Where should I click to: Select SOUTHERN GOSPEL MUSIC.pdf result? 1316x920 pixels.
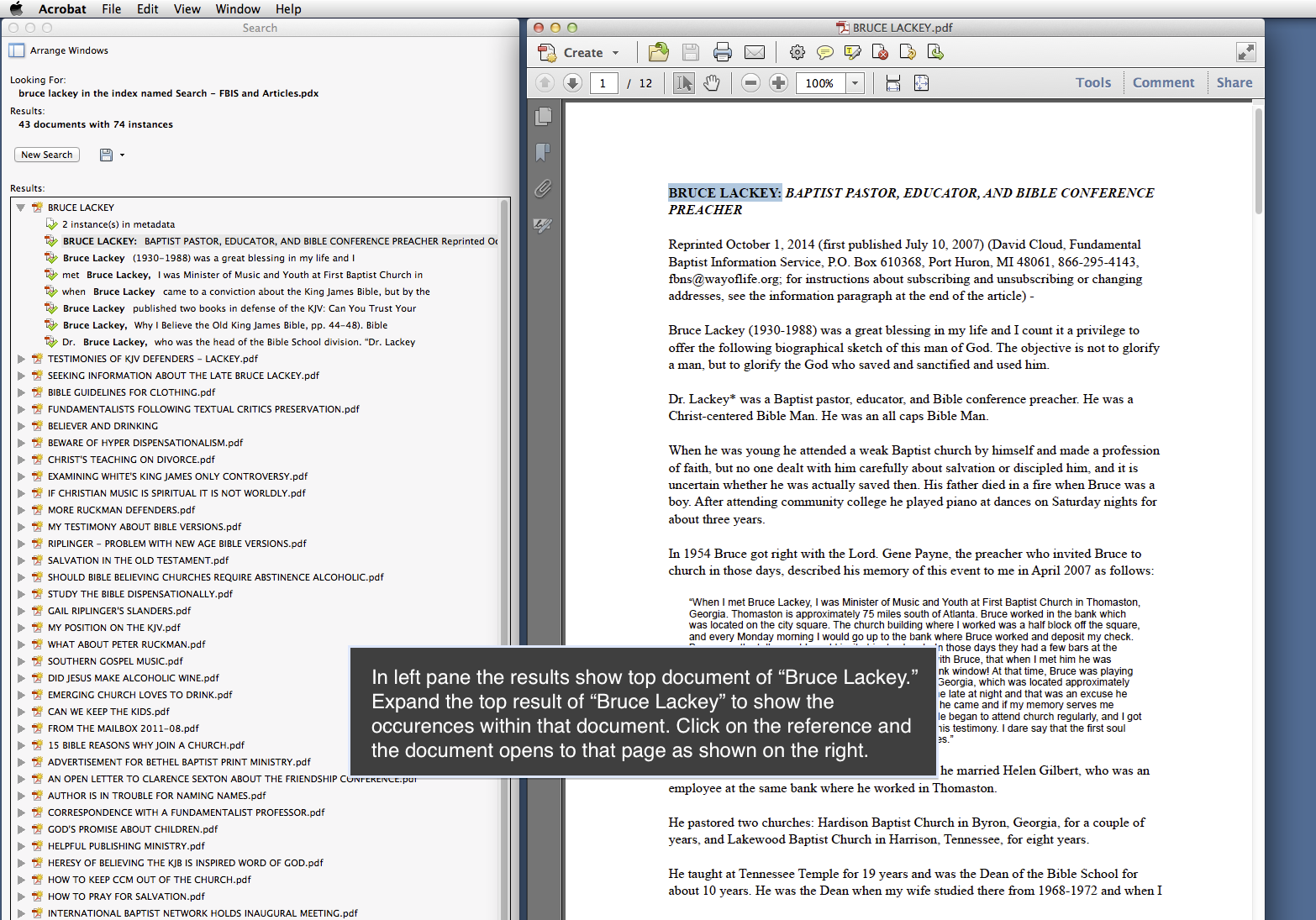click(x=115, y=661)
